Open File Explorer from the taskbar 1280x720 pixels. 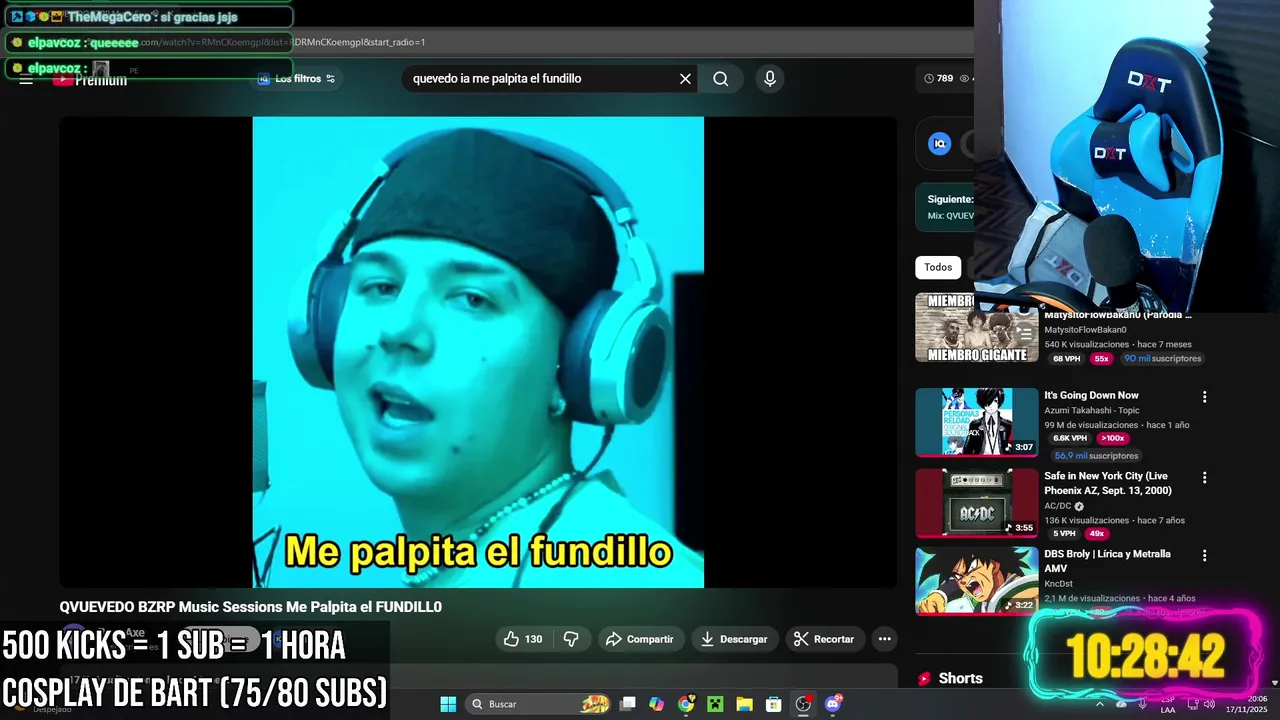pos(744,704)
